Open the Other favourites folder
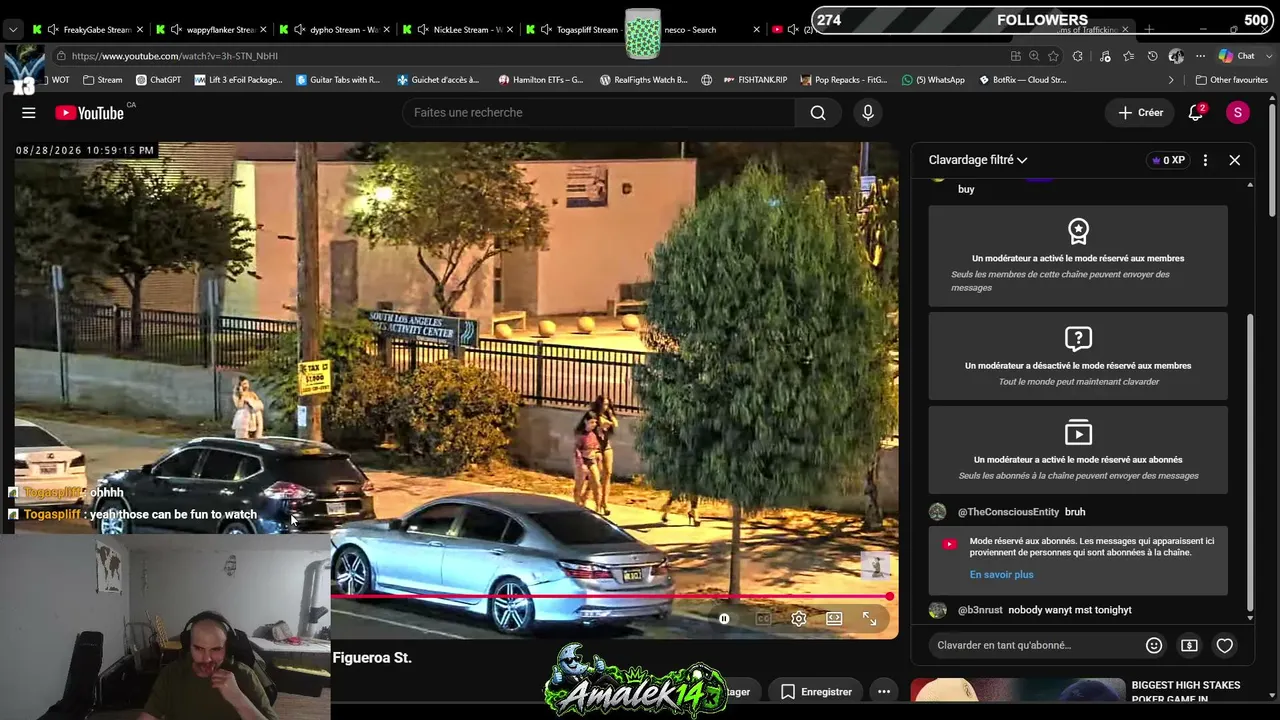The width and height of the screenshot is (1280, 720). pos(1232,80)
